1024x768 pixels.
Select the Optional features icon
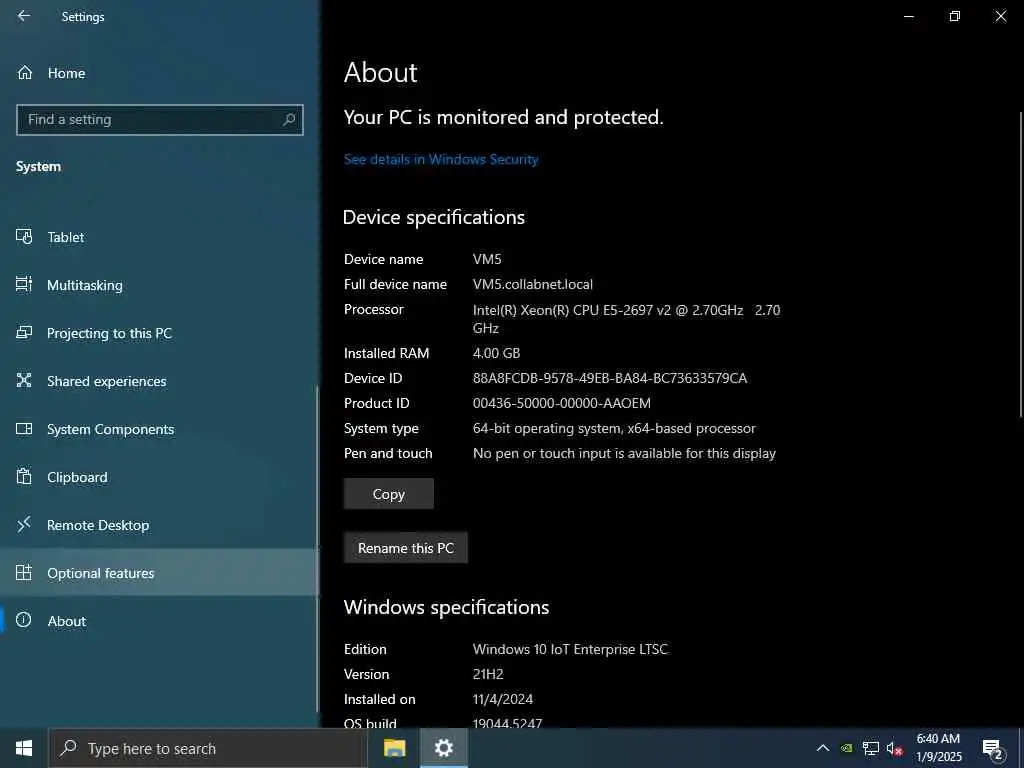point(24,573)
